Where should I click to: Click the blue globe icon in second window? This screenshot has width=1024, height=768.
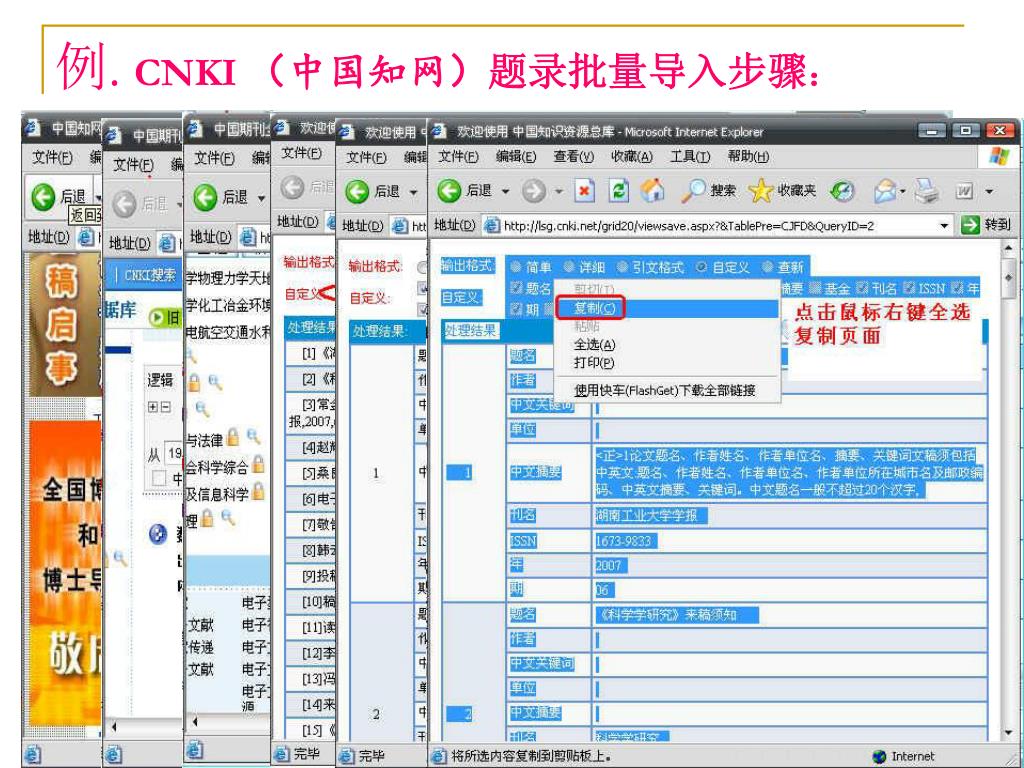(157, 534)
